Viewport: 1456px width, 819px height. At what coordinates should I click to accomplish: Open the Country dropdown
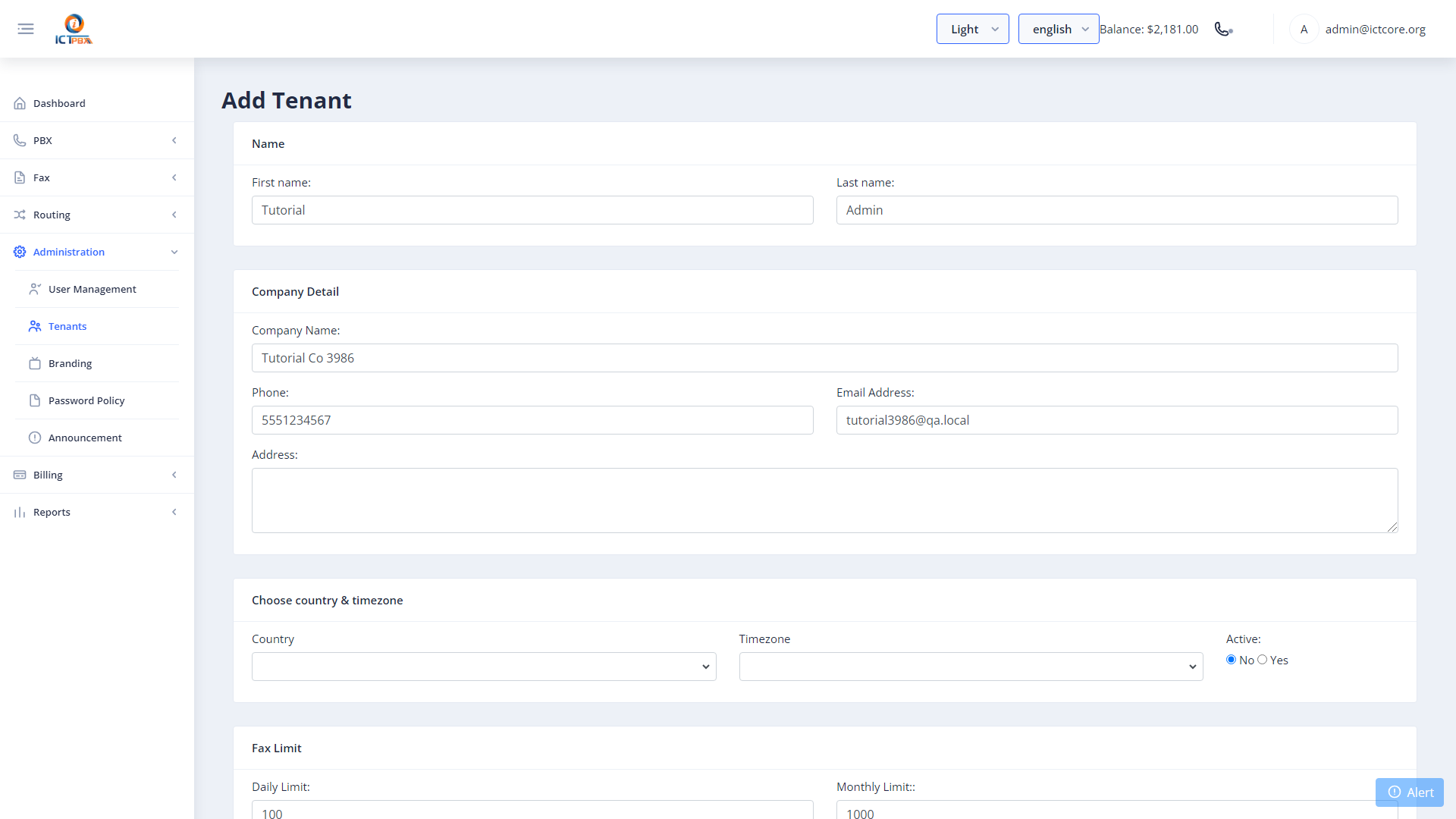coord(484,667)
